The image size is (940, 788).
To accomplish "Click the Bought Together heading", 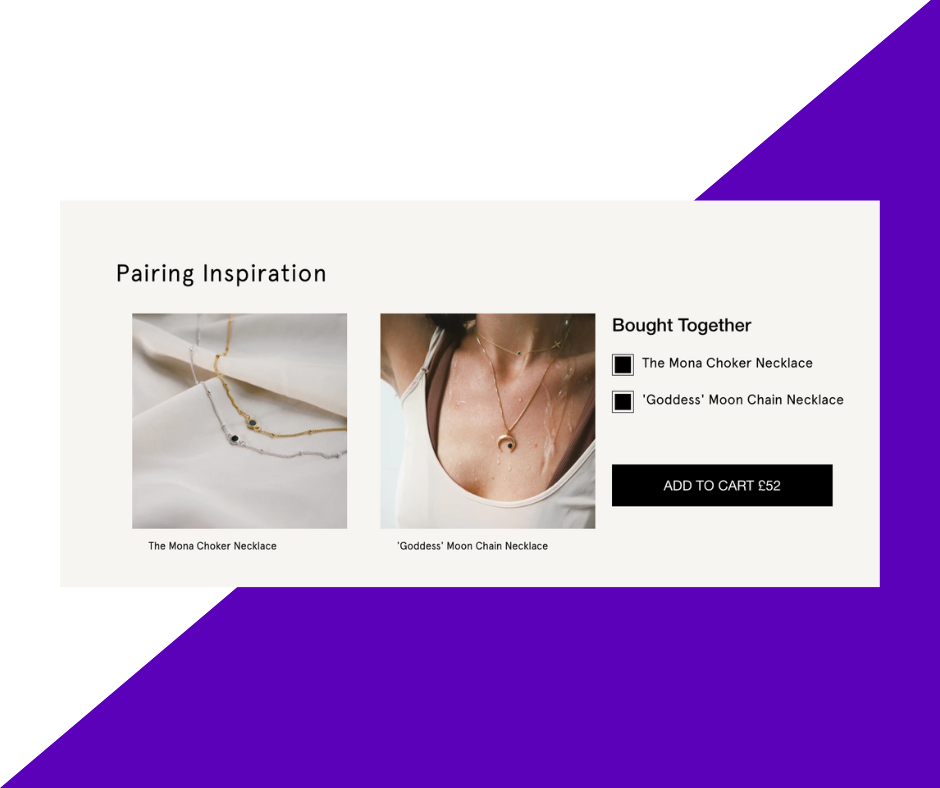I will click(682, 325).
